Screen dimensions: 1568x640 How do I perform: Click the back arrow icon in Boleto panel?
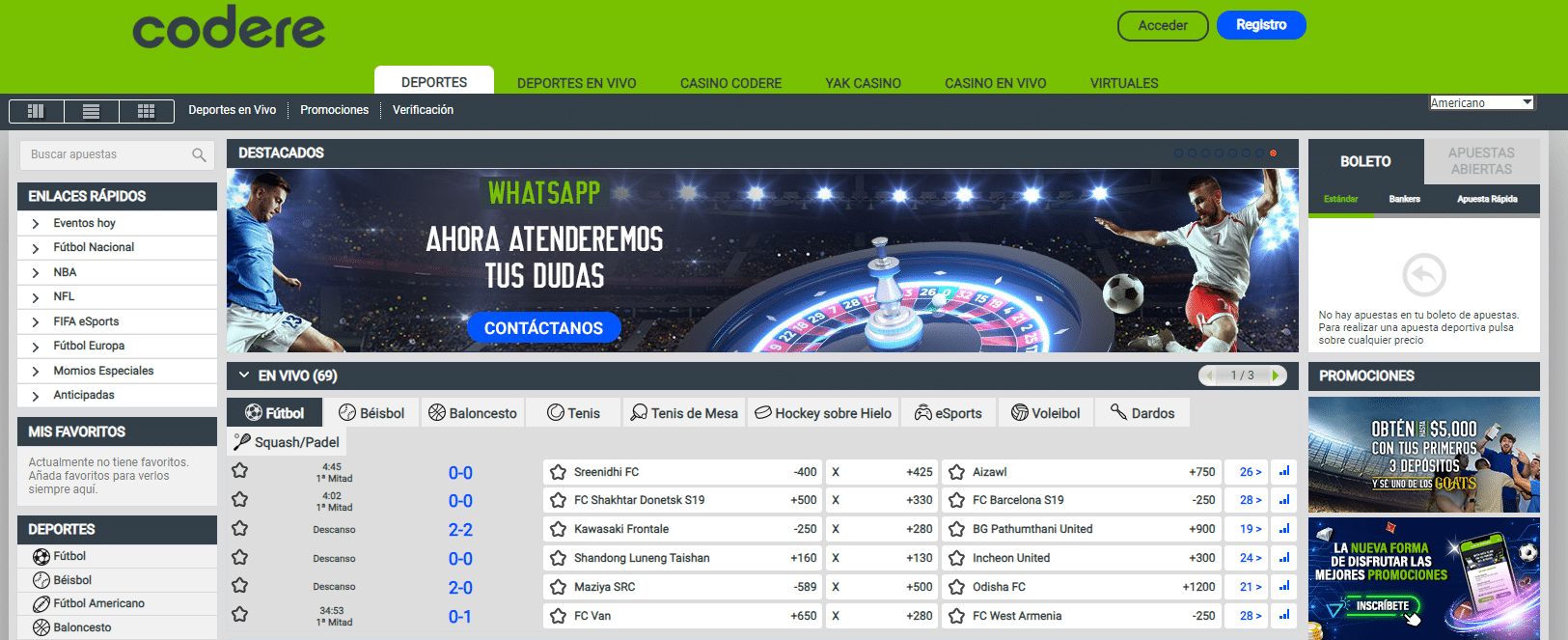coord(1423,275)
